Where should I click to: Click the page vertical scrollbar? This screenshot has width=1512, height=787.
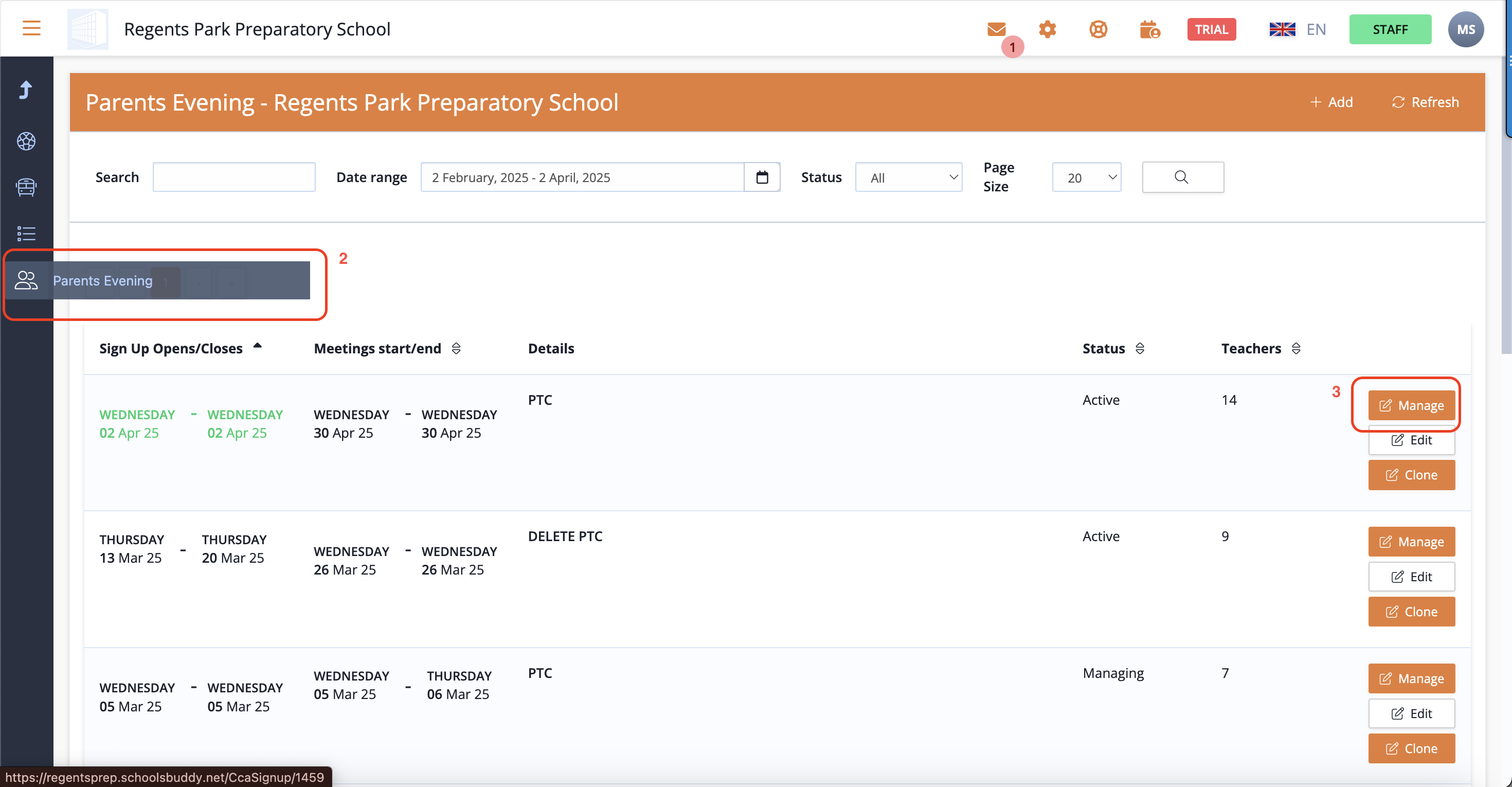(1506, 205)
